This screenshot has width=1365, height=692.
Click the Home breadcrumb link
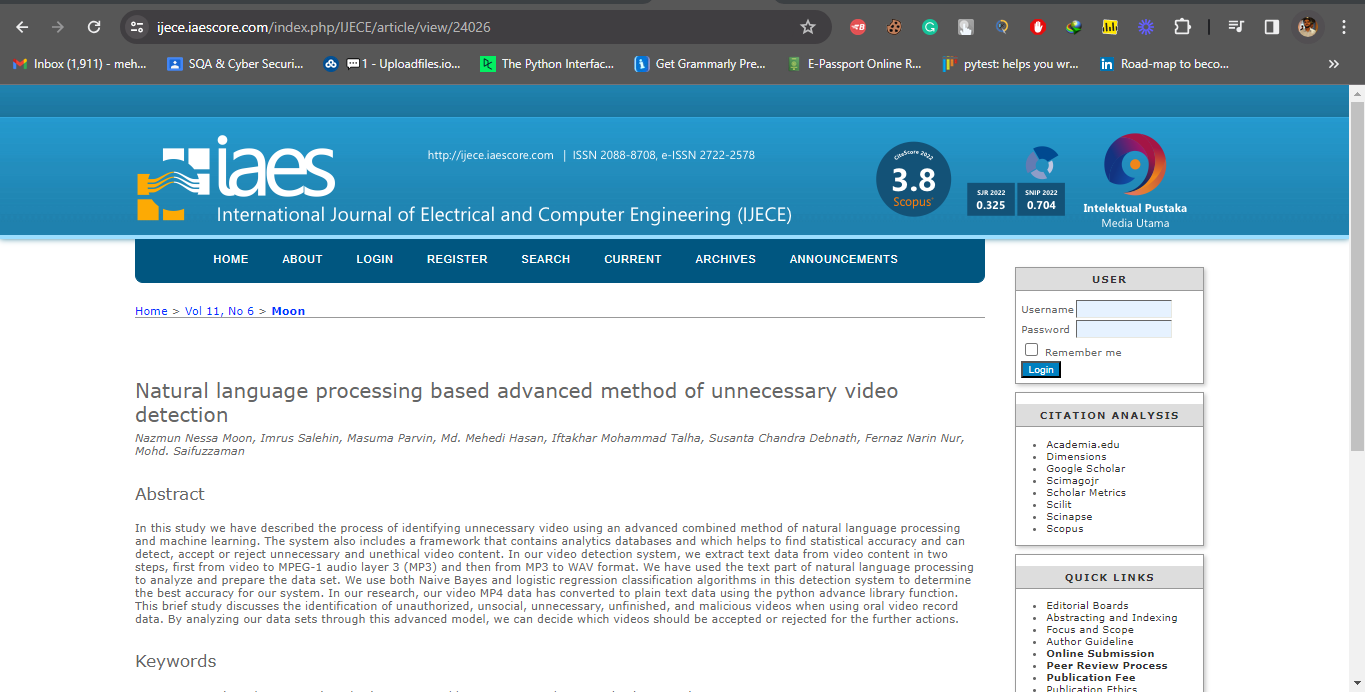click(x=151, y=311)
